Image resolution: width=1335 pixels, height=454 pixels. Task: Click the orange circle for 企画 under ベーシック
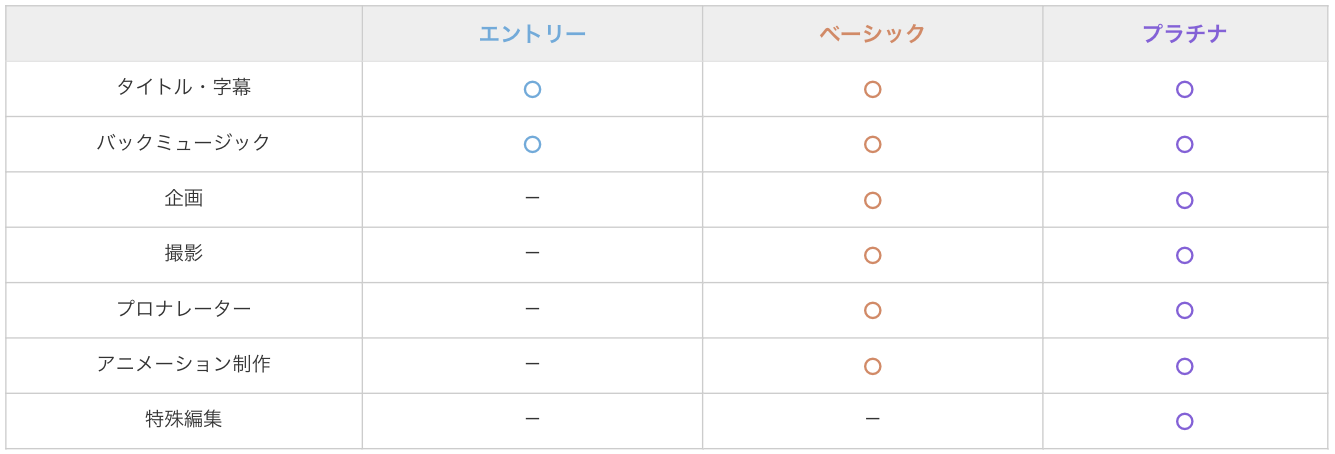pos(872,200)
